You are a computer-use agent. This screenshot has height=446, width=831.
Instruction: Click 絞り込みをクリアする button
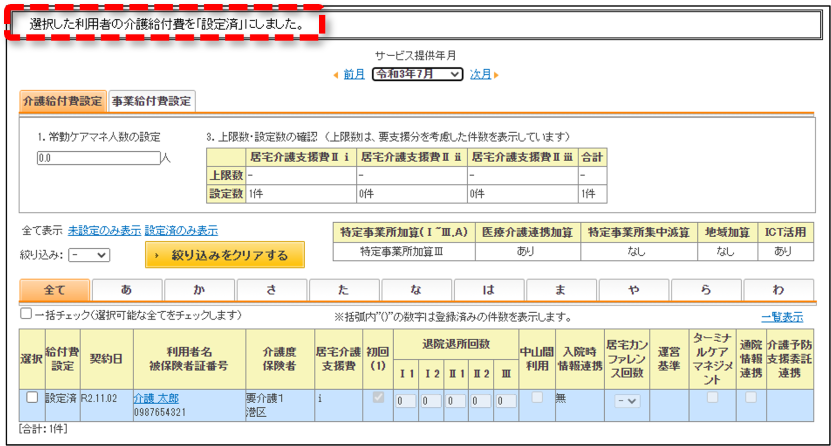225,255
